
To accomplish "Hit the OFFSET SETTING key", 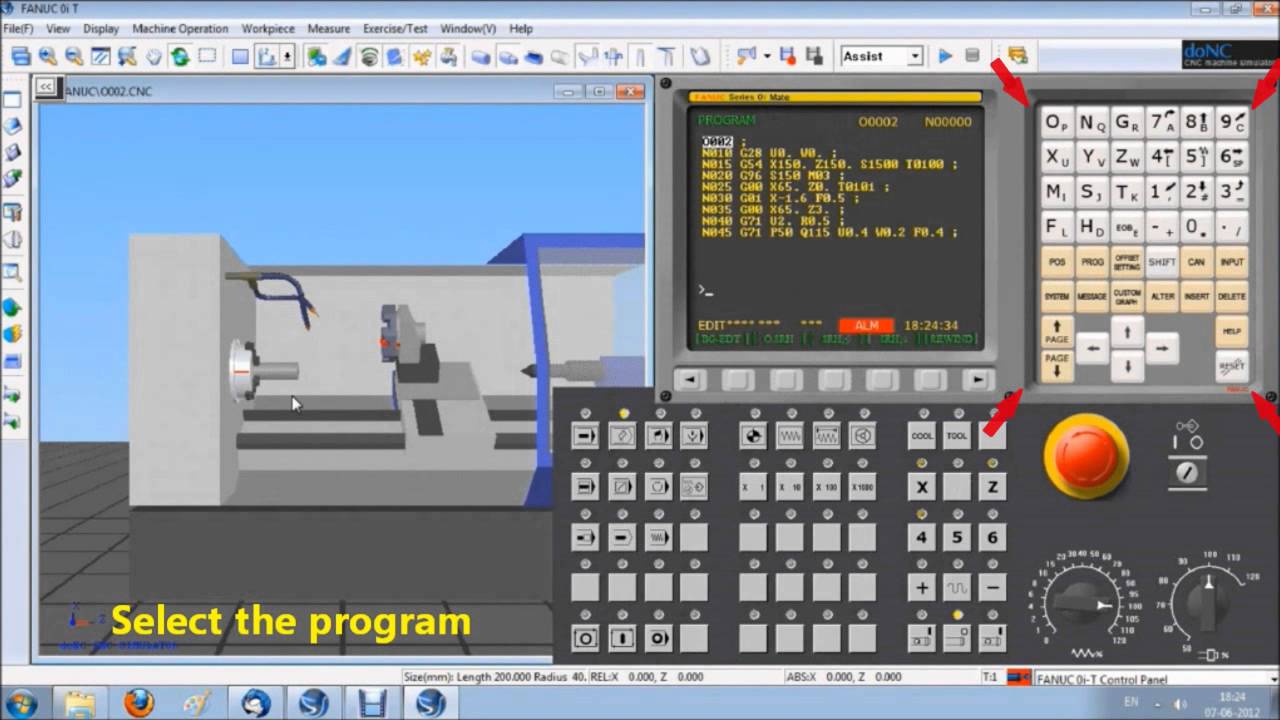I will 1127,262.
